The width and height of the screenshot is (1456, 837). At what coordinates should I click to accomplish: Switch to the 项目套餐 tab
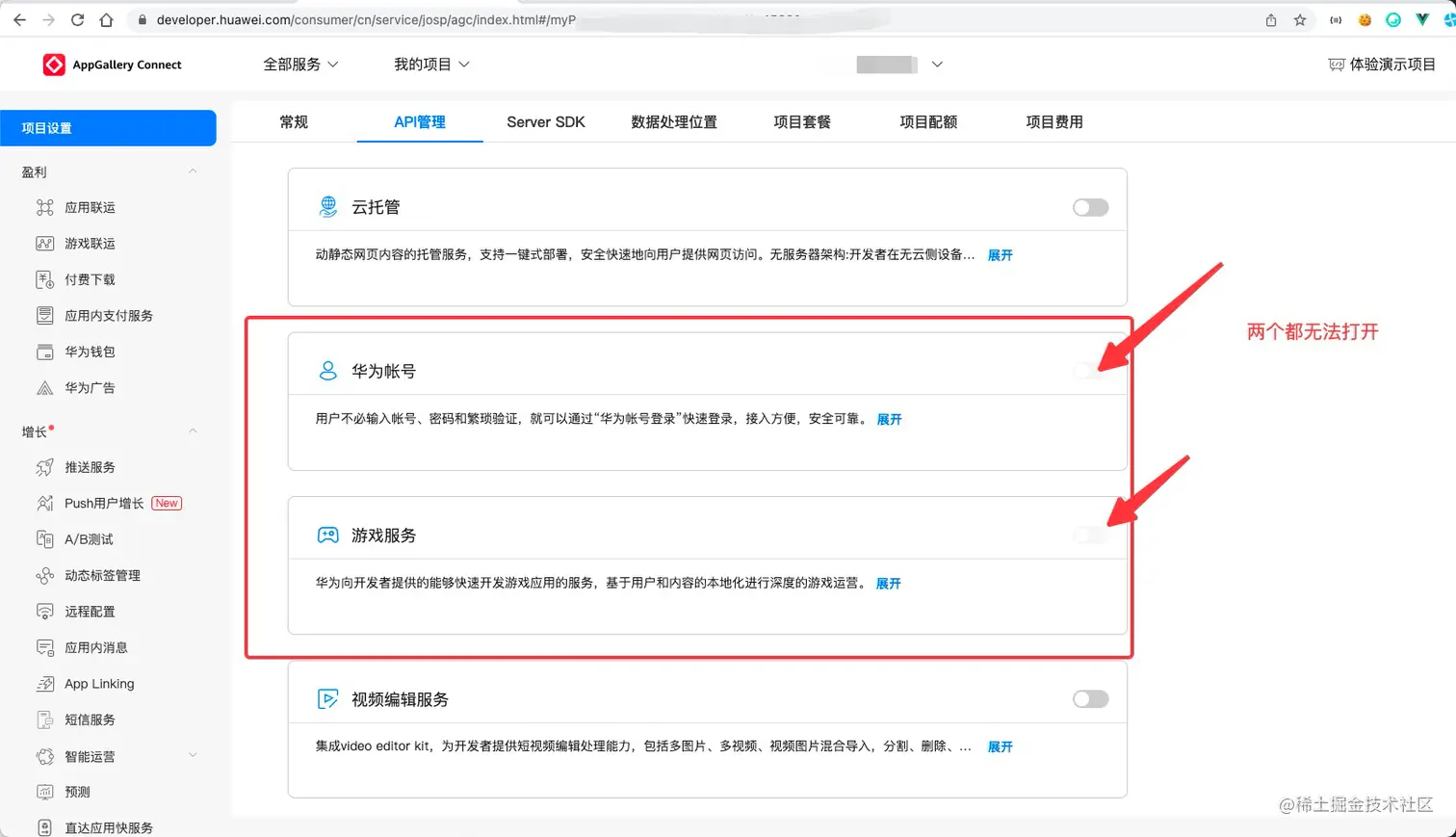(x=802, y=122)
